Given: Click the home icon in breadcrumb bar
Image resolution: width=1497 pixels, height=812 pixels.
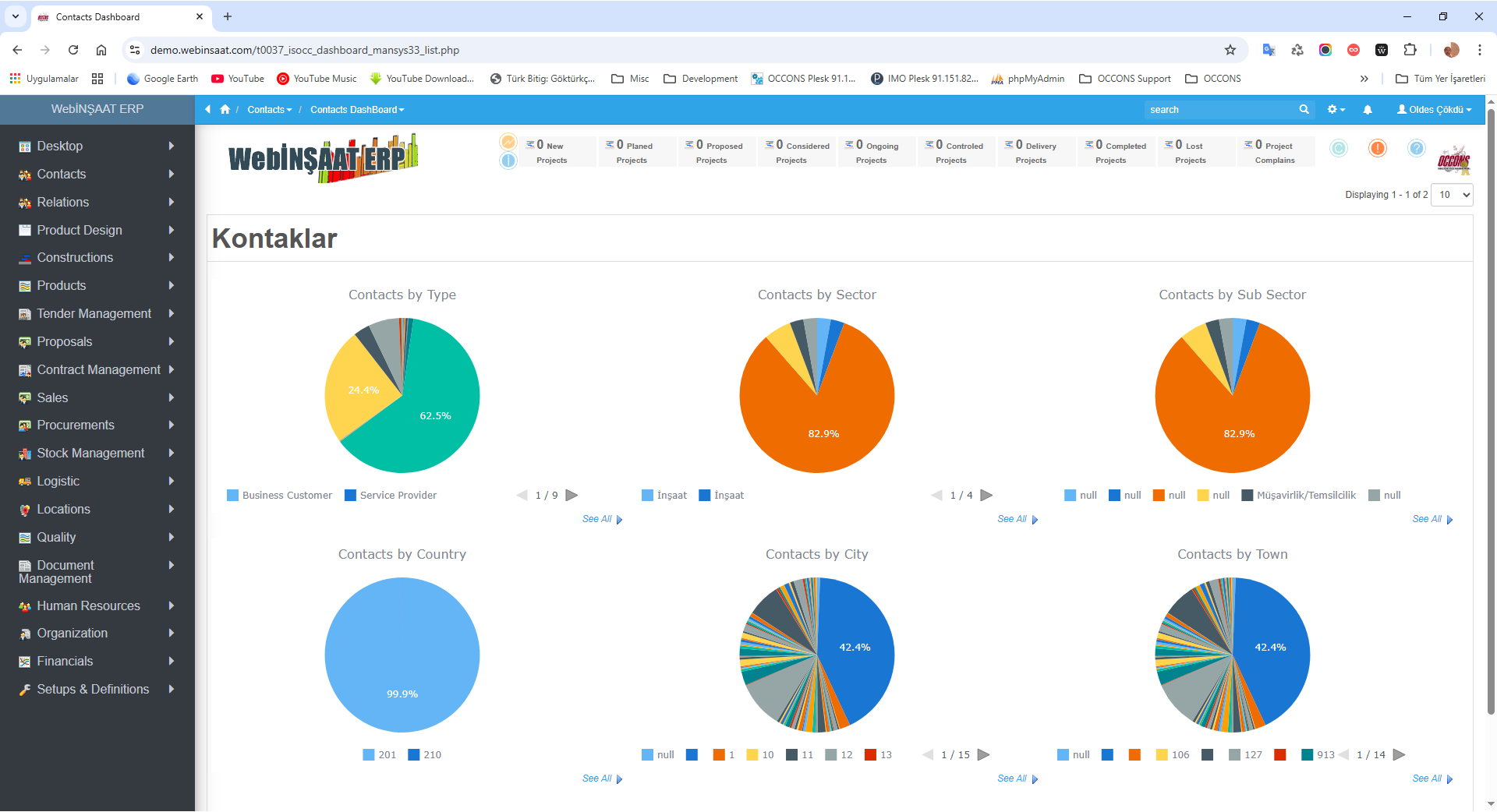Looking at the screenshot, I should coord(225,110).
